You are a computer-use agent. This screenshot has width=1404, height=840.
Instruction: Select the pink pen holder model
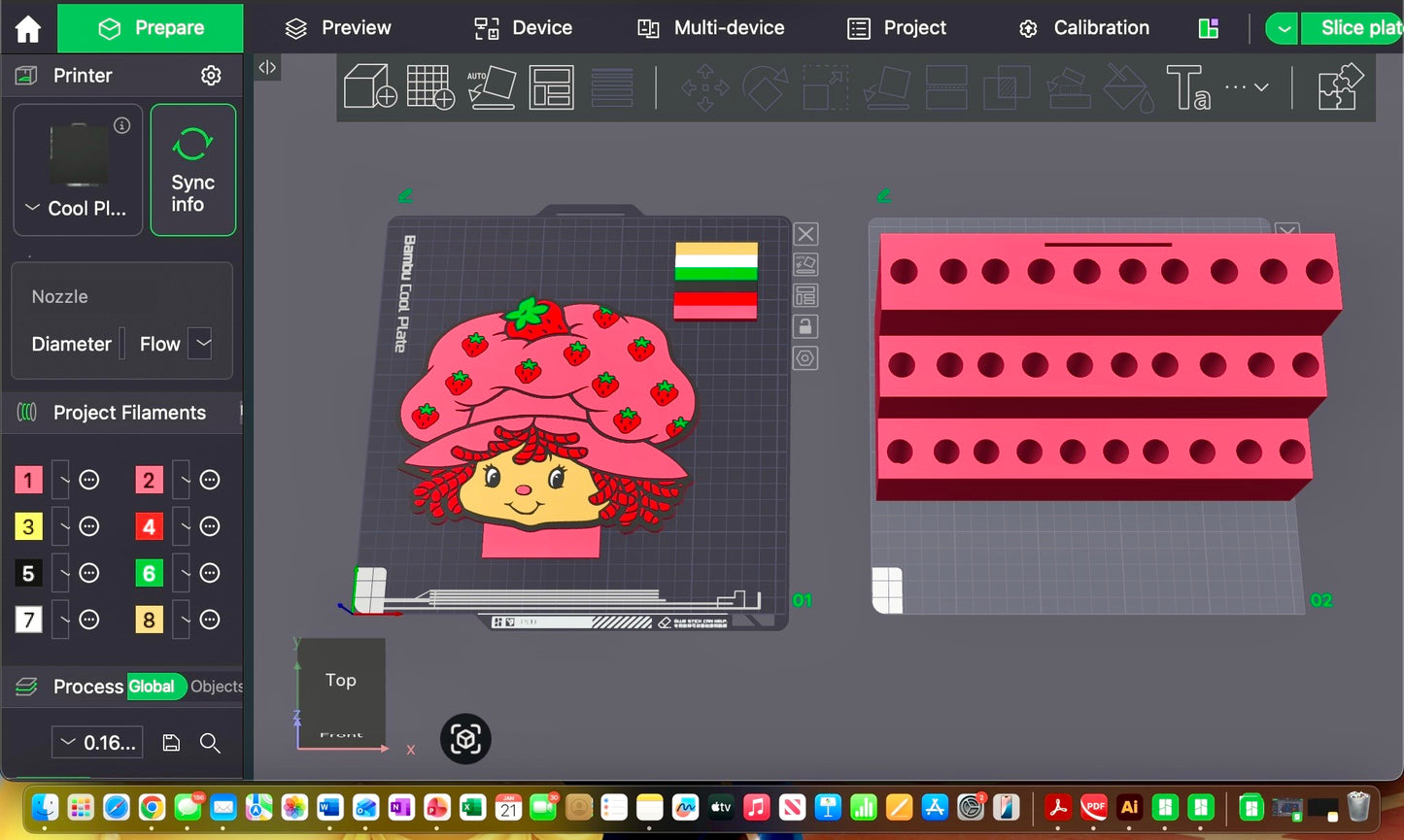tap(1108, 367)
